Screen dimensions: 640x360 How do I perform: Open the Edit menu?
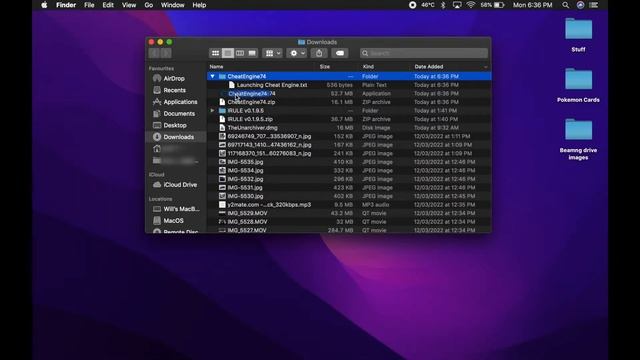click(x=108, y=5)
